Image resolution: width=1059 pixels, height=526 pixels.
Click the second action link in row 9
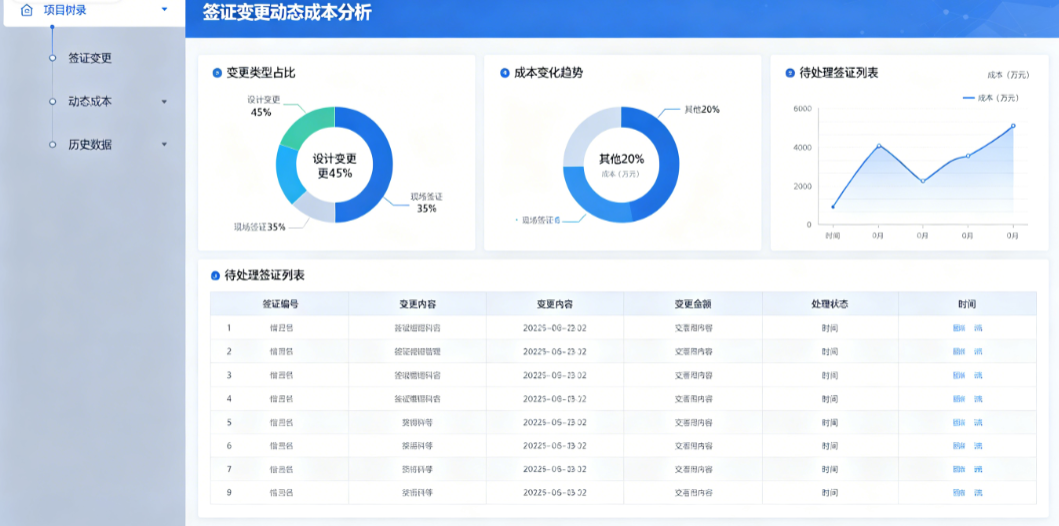point(978,493)
